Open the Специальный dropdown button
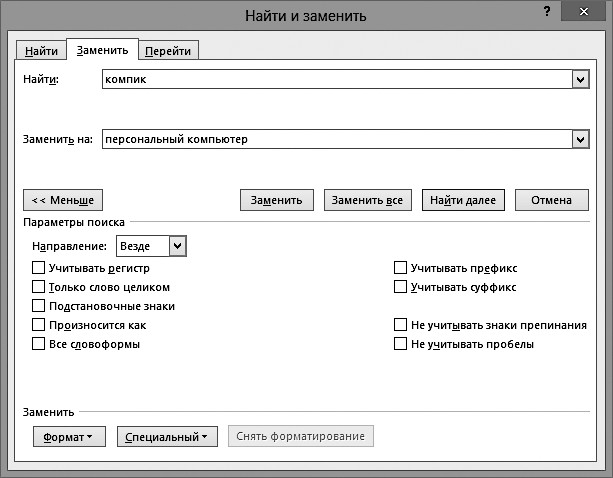 pyautogui.click(x=167, y=437)
